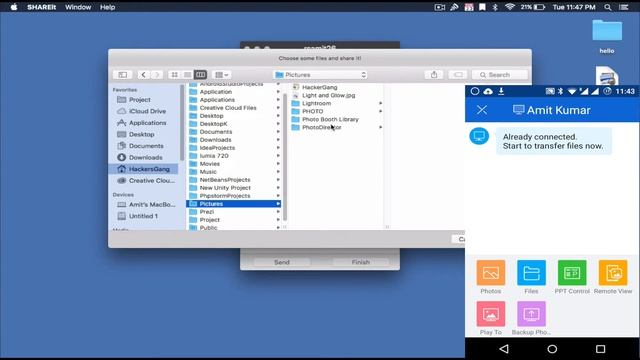
Task: Open the Window menu
Action: (78, 7)
